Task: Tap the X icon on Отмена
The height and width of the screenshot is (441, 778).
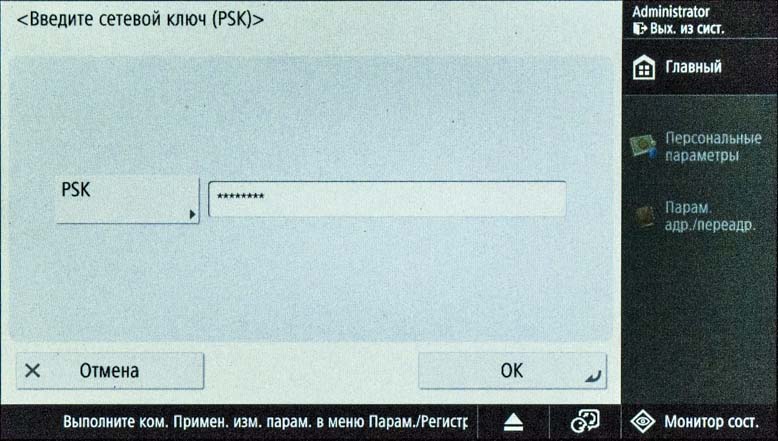Action: click(33, 371)
